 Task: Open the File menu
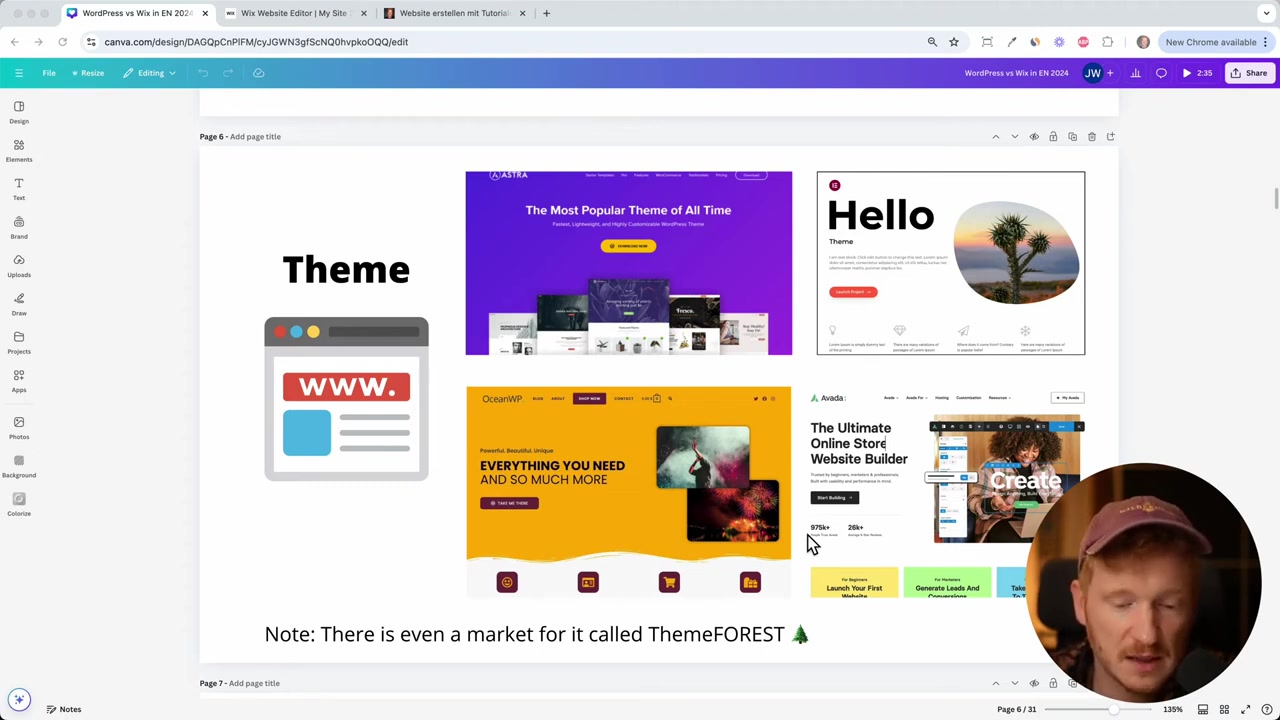coord(49,73)
